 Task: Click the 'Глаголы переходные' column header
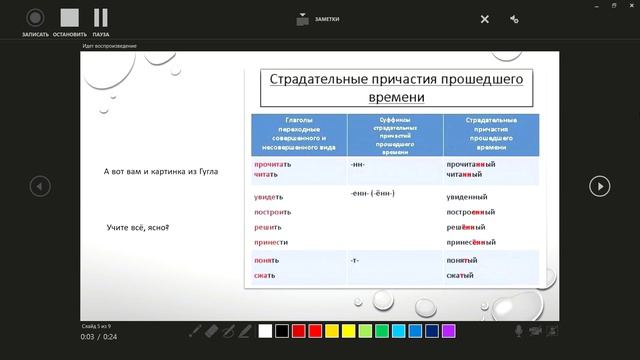[299, 134]
